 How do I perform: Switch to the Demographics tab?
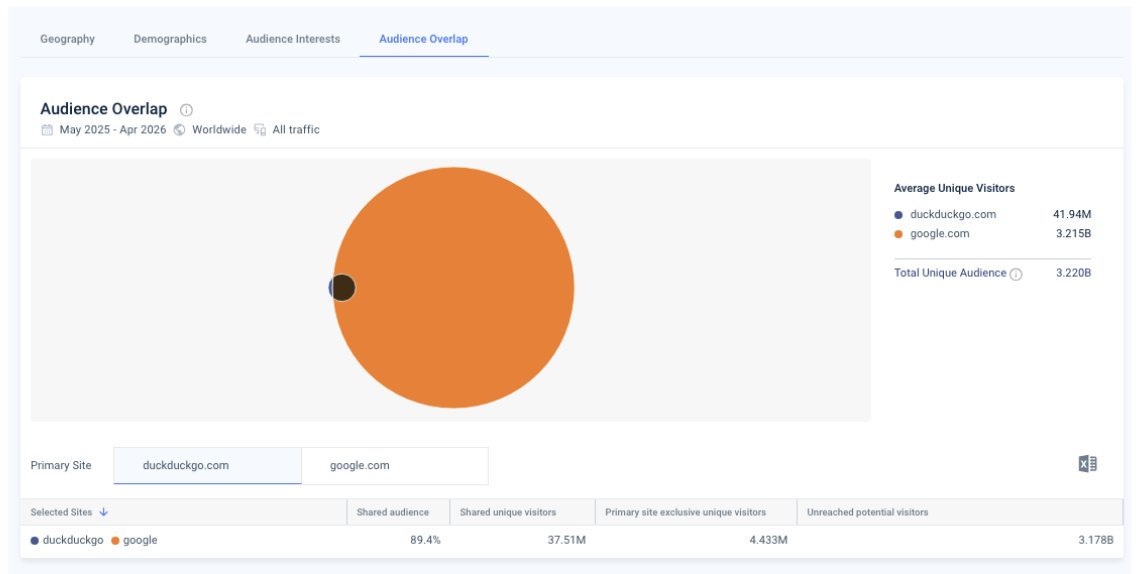tap(170, 39)
